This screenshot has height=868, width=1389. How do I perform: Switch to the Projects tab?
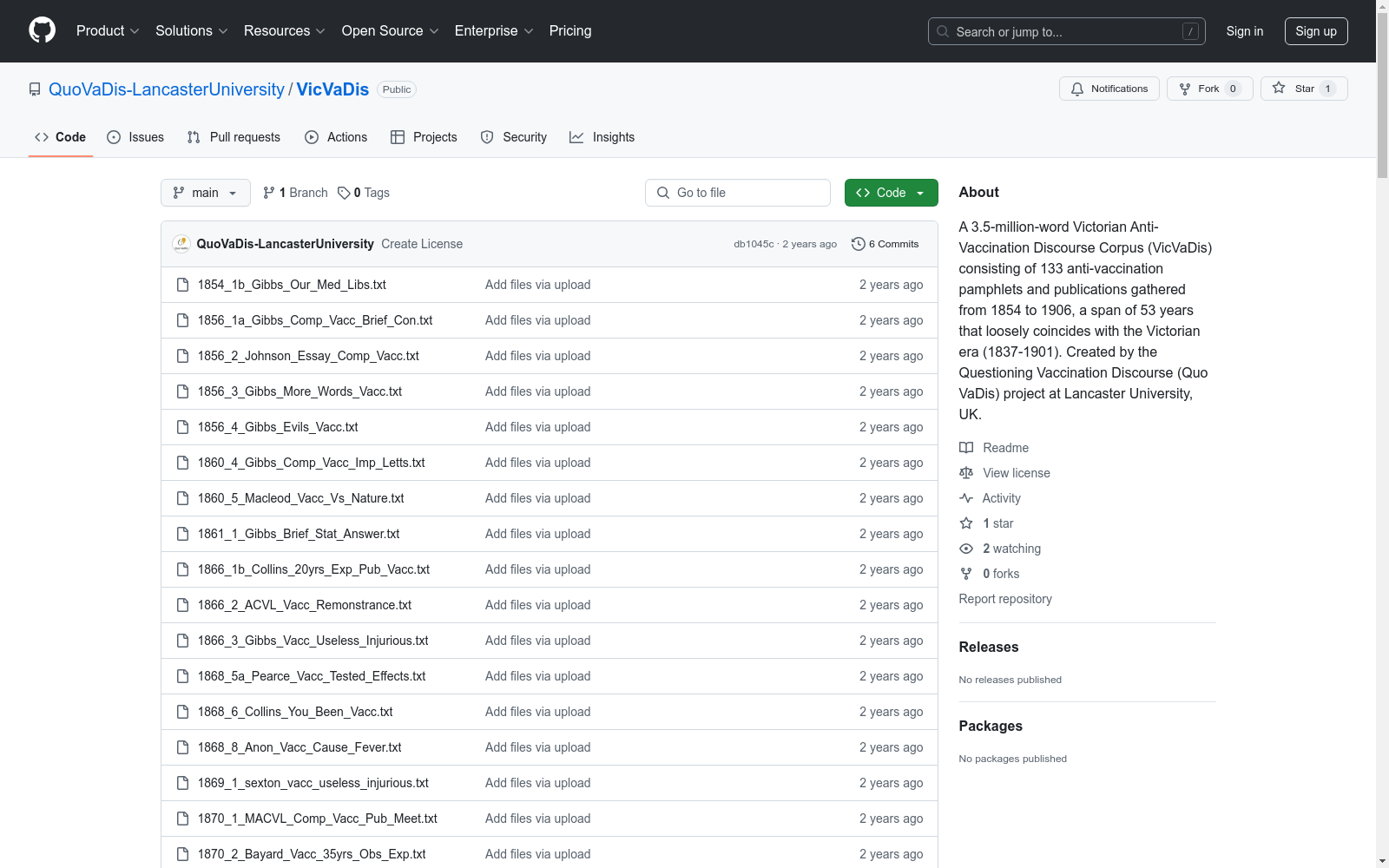424,137
